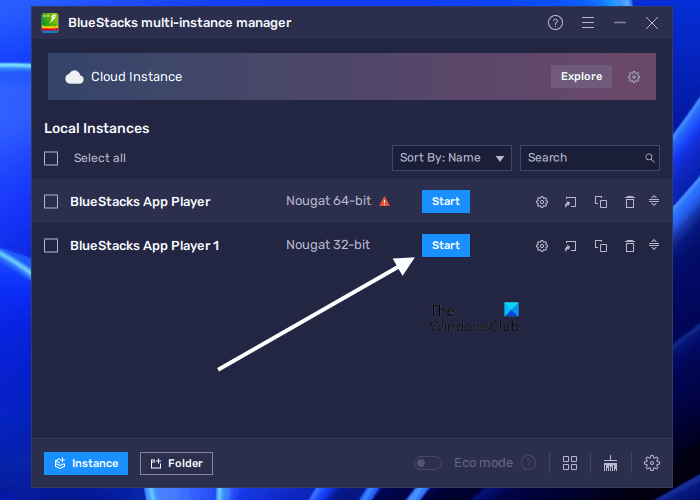The width and height of the screenshot is (700, 500).
Task: Check the BlueStacks App Player row checkbox
Action: tap(51, 202)
